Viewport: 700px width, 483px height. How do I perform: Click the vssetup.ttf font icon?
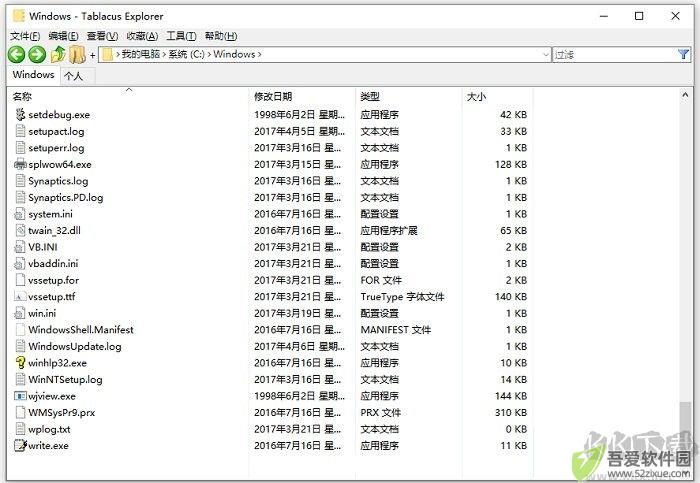coord(20,296)
